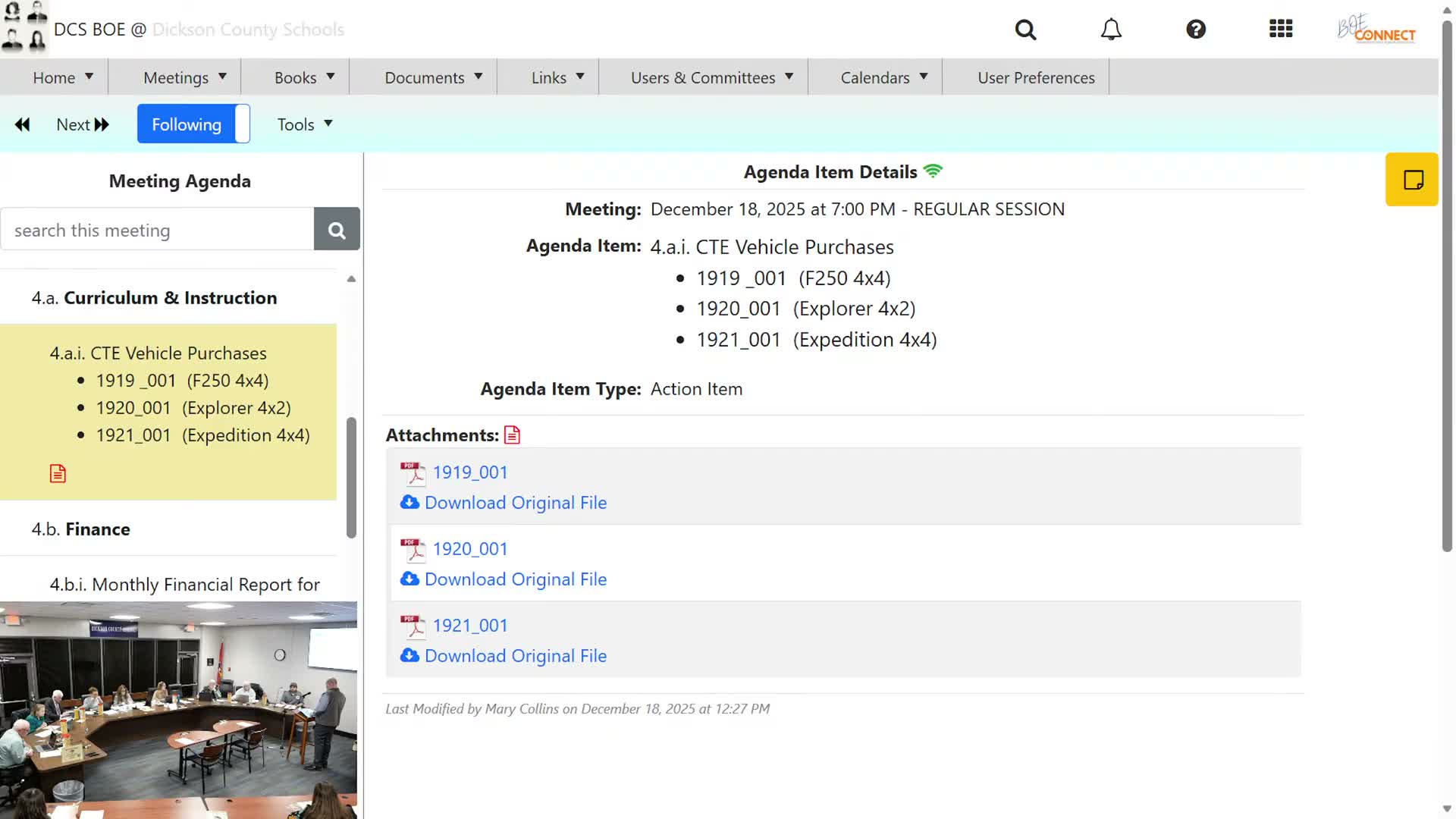
Task: Click the agenda list scrollbar thumb
Action: (x=351, y=478)
